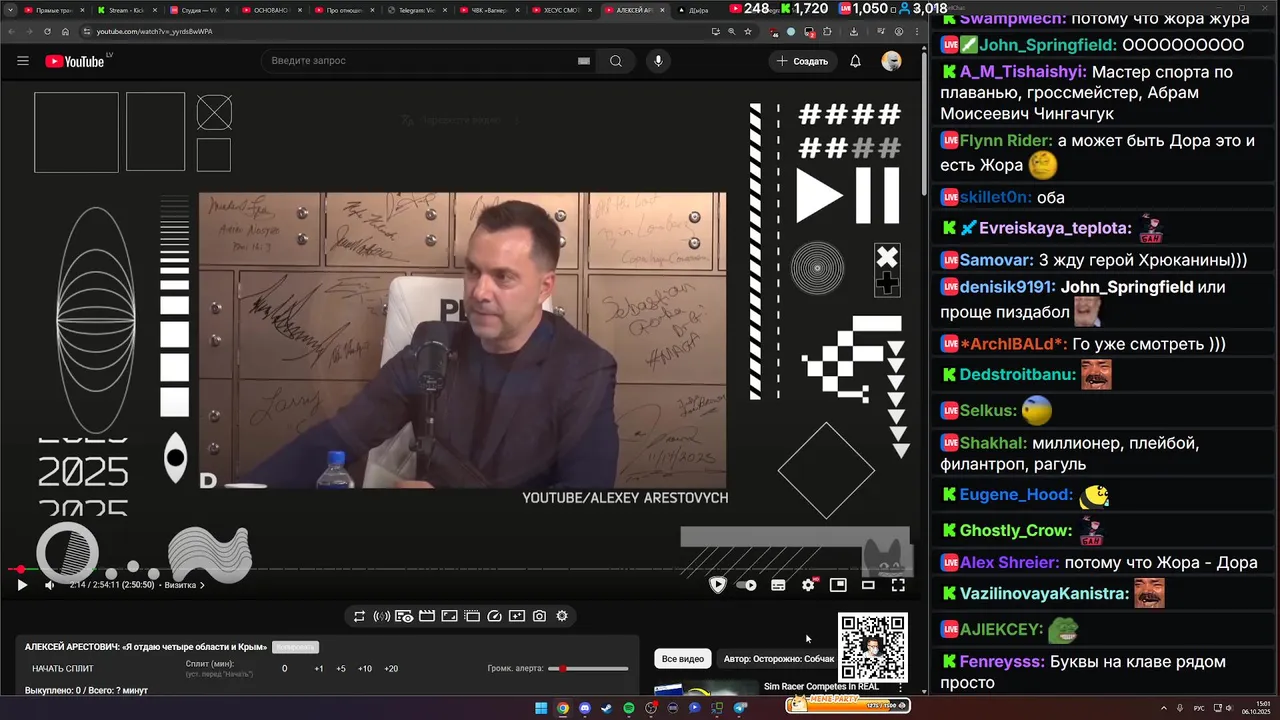1280x720 pixels.
Task: Select the Автор: Осторожно: Собчак chip
Action: click(x=779, y=659)
